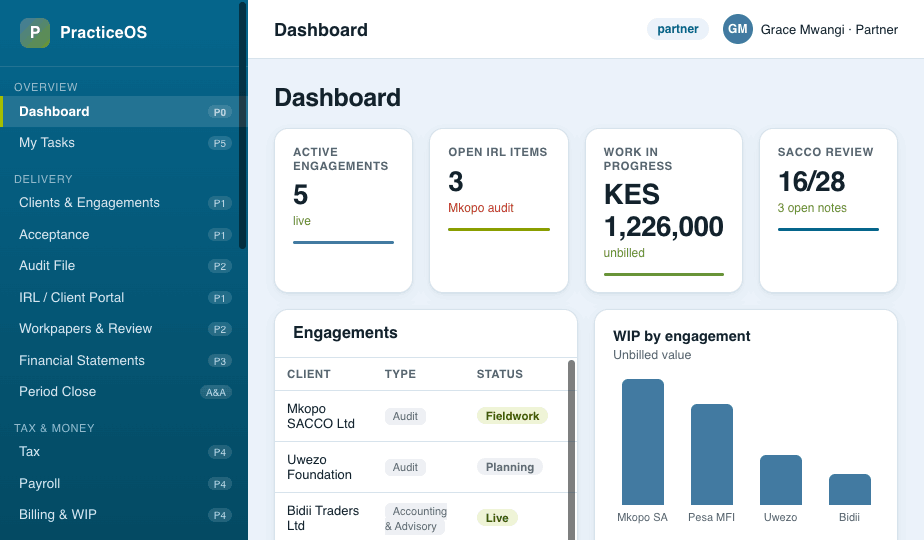The width and height of the screenshot is (924, 540).
Task: Click the Mkopo SA bar in chart
Action: coord(643,442)
